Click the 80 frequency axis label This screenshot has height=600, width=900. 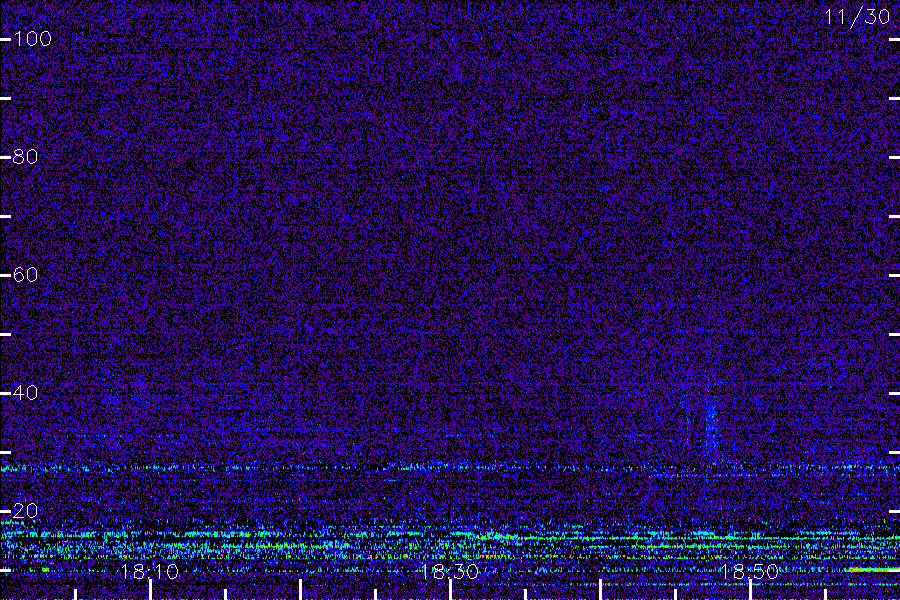(x=25, y=157)
